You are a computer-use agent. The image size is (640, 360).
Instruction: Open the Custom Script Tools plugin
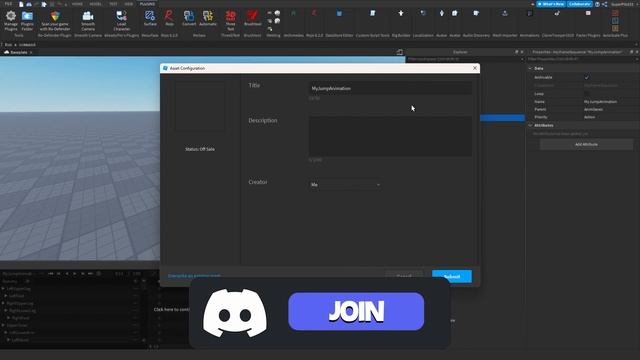(x=373, y=13)
